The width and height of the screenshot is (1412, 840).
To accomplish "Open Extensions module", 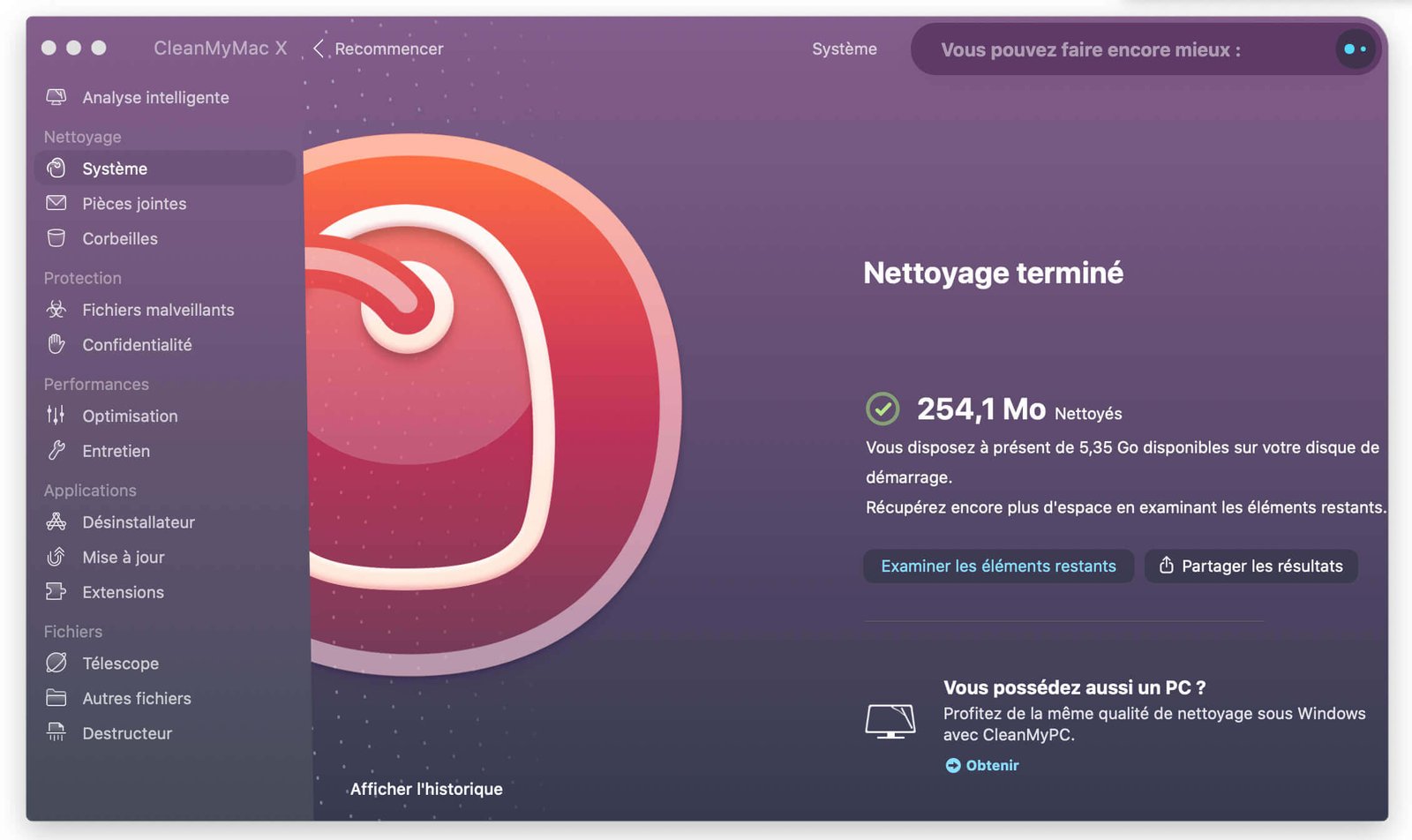I will (x=164, y=592).
